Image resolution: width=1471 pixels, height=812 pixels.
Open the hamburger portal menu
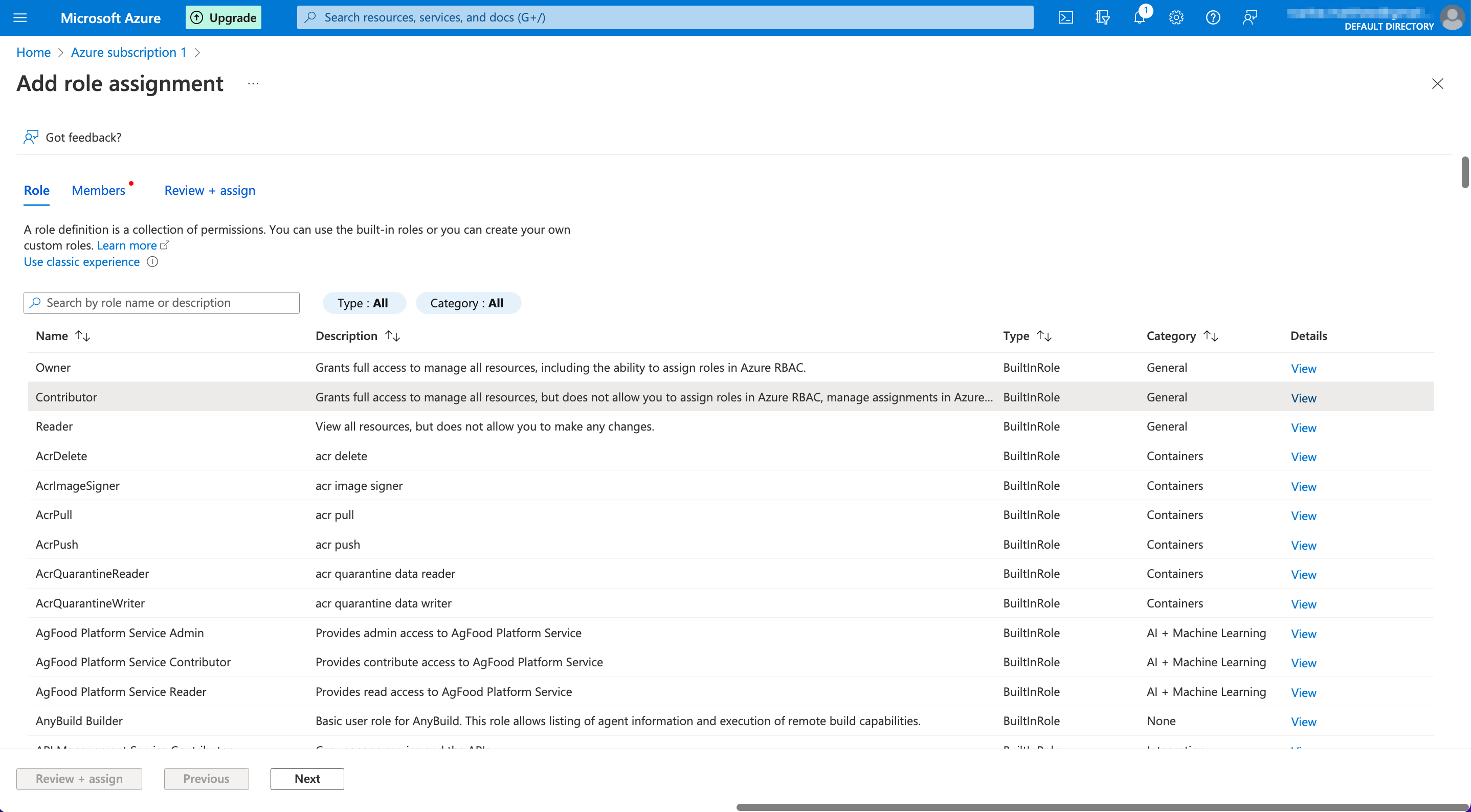20,17
